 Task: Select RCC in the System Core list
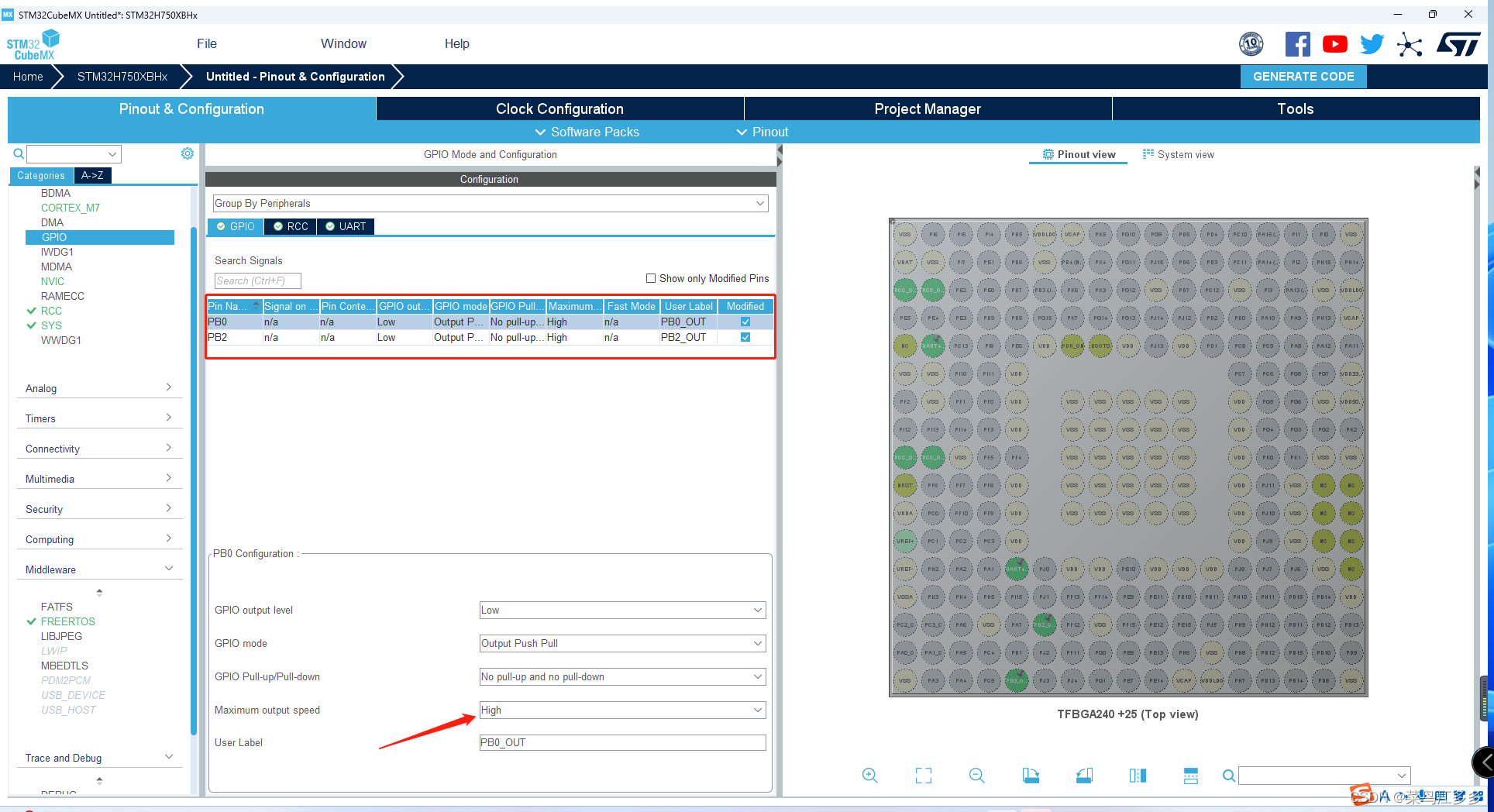(51, 311)
